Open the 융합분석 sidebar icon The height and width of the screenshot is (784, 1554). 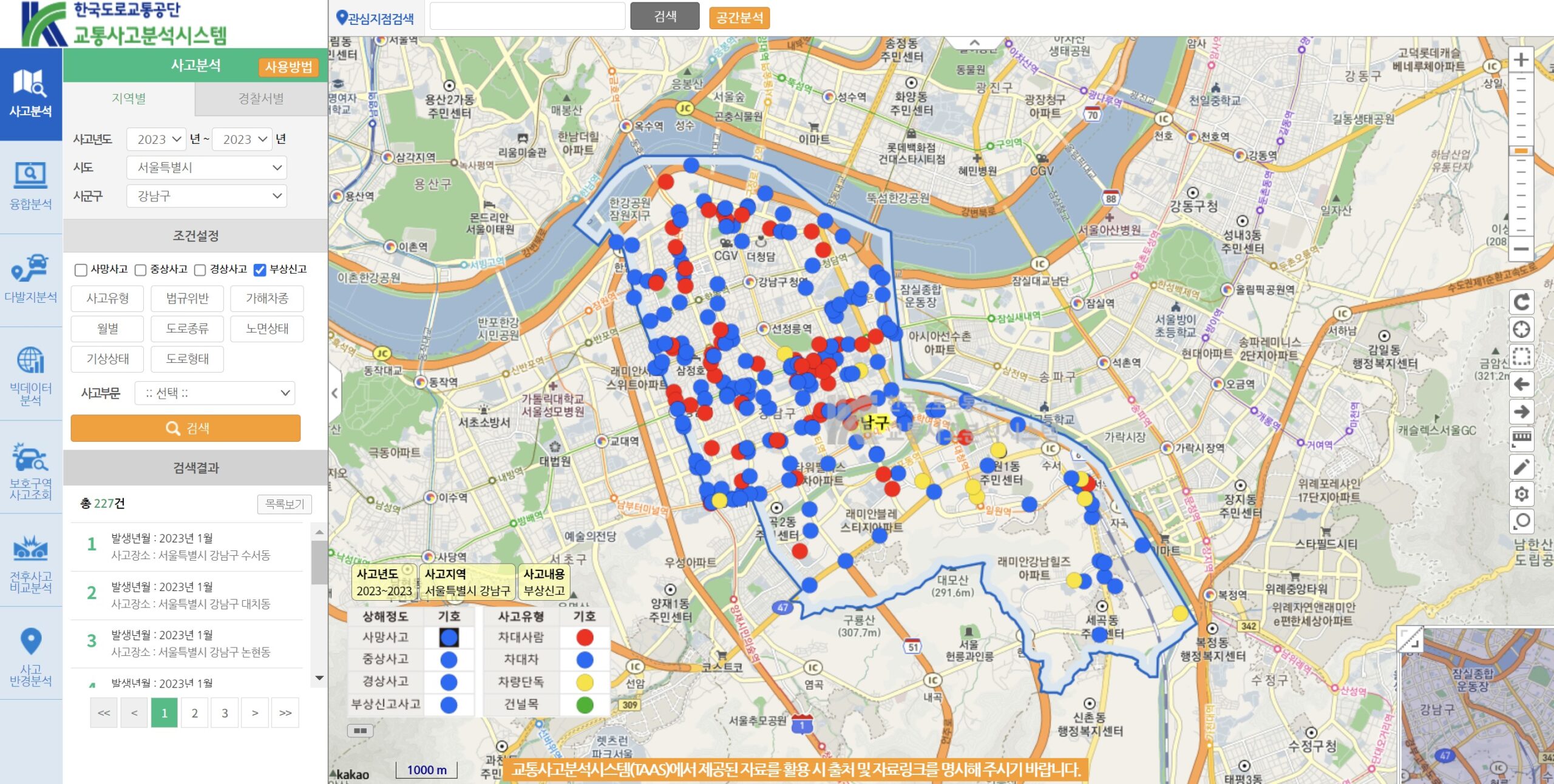pyautogui.click(x=30, y=186)
